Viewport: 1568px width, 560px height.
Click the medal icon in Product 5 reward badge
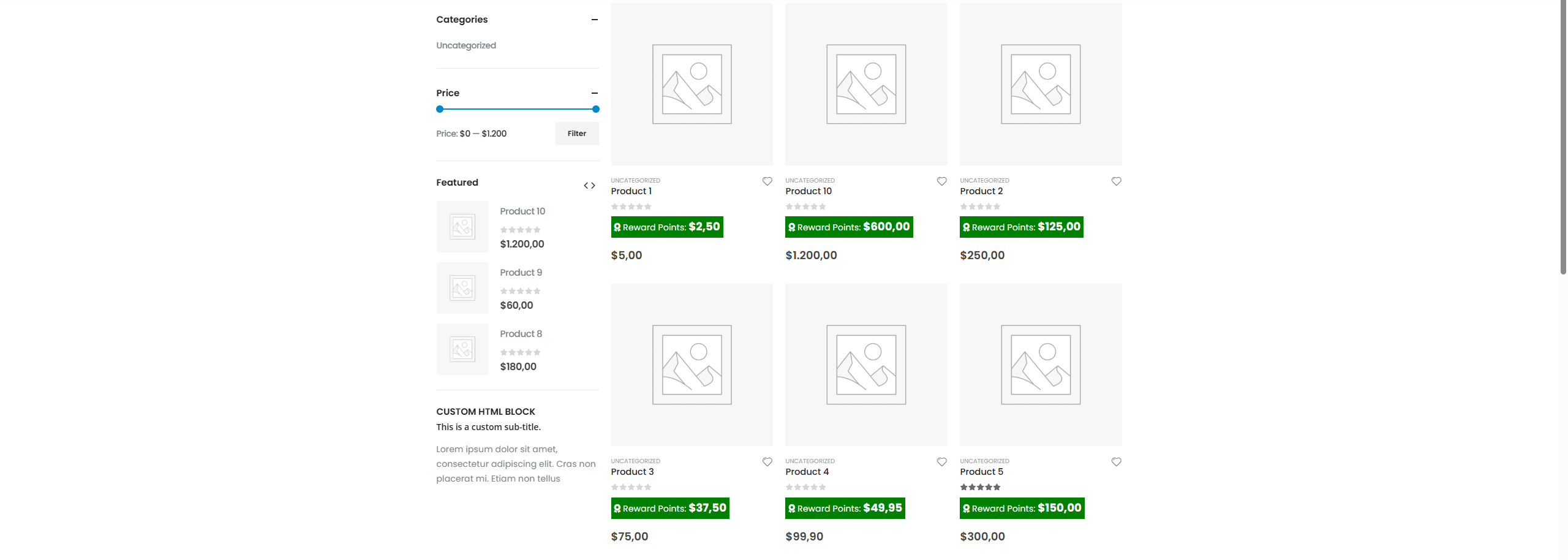(x=967, y=508)
